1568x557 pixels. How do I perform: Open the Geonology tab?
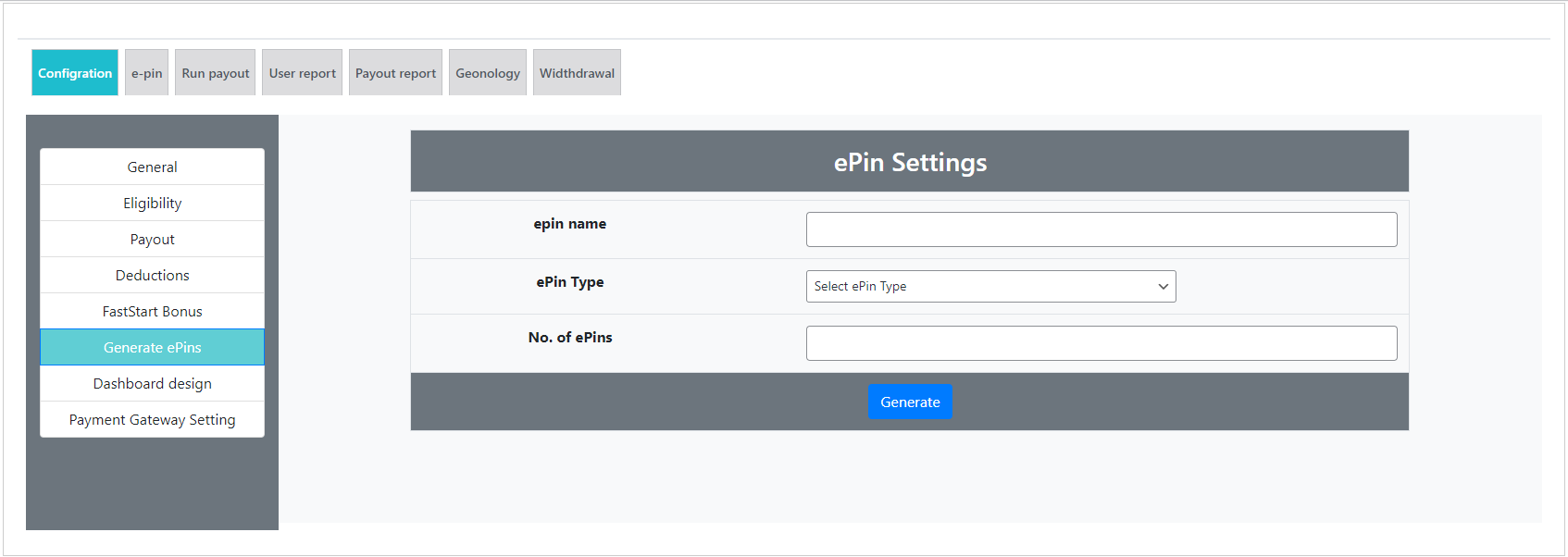point(487,73)
